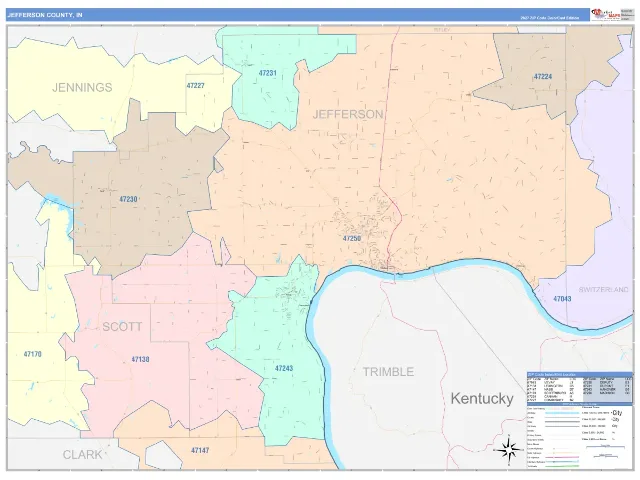
Task: Select ZIP code label 47230
Action: tap(128, 199)
